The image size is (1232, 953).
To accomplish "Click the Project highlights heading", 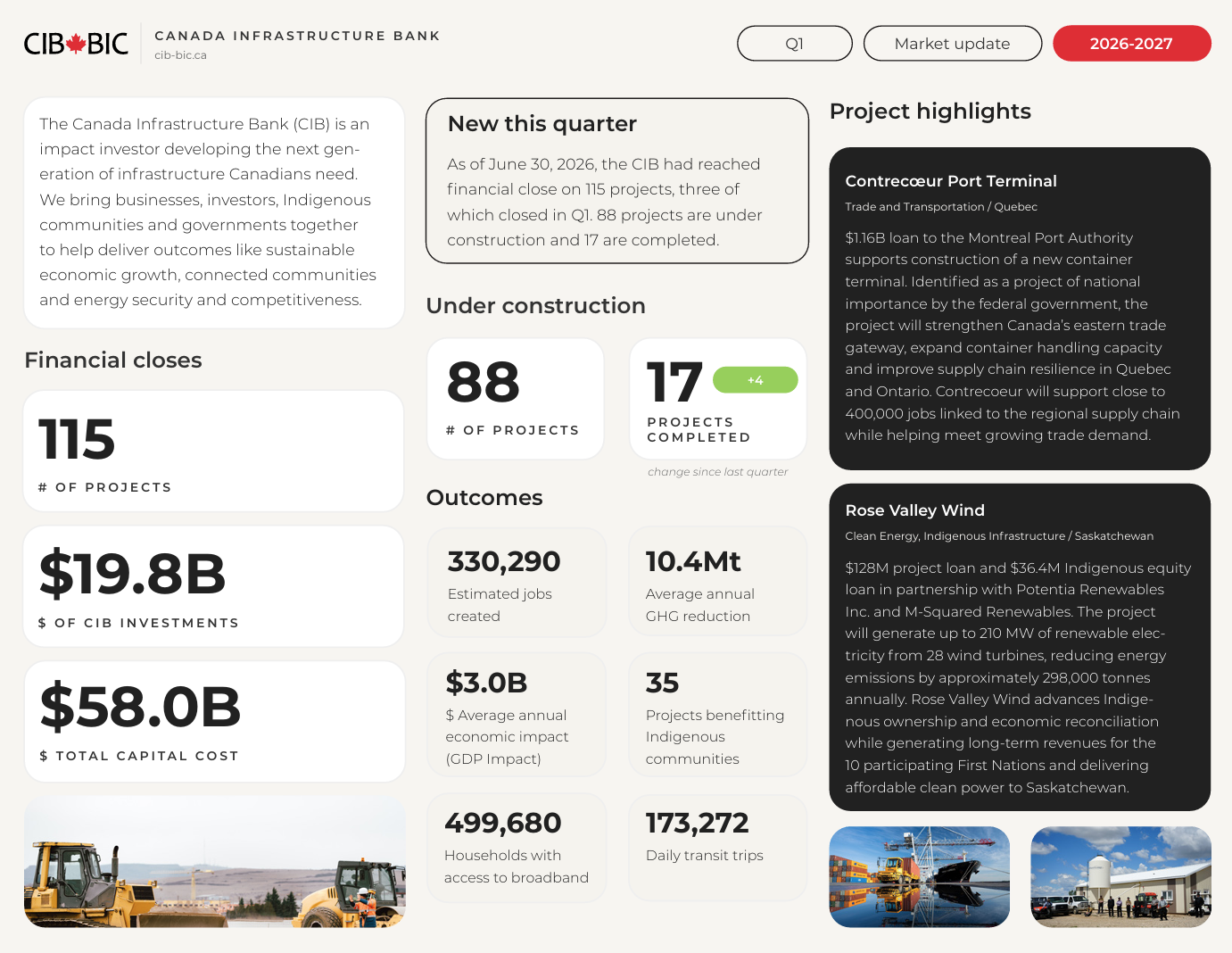I will [x=930, y=111].
